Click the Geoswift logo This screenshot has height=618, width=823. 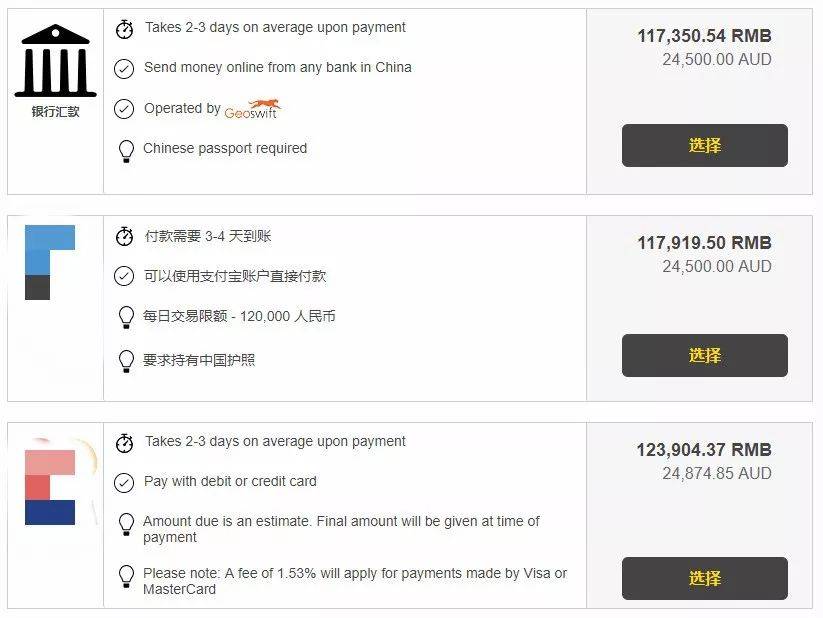(252, 109)
